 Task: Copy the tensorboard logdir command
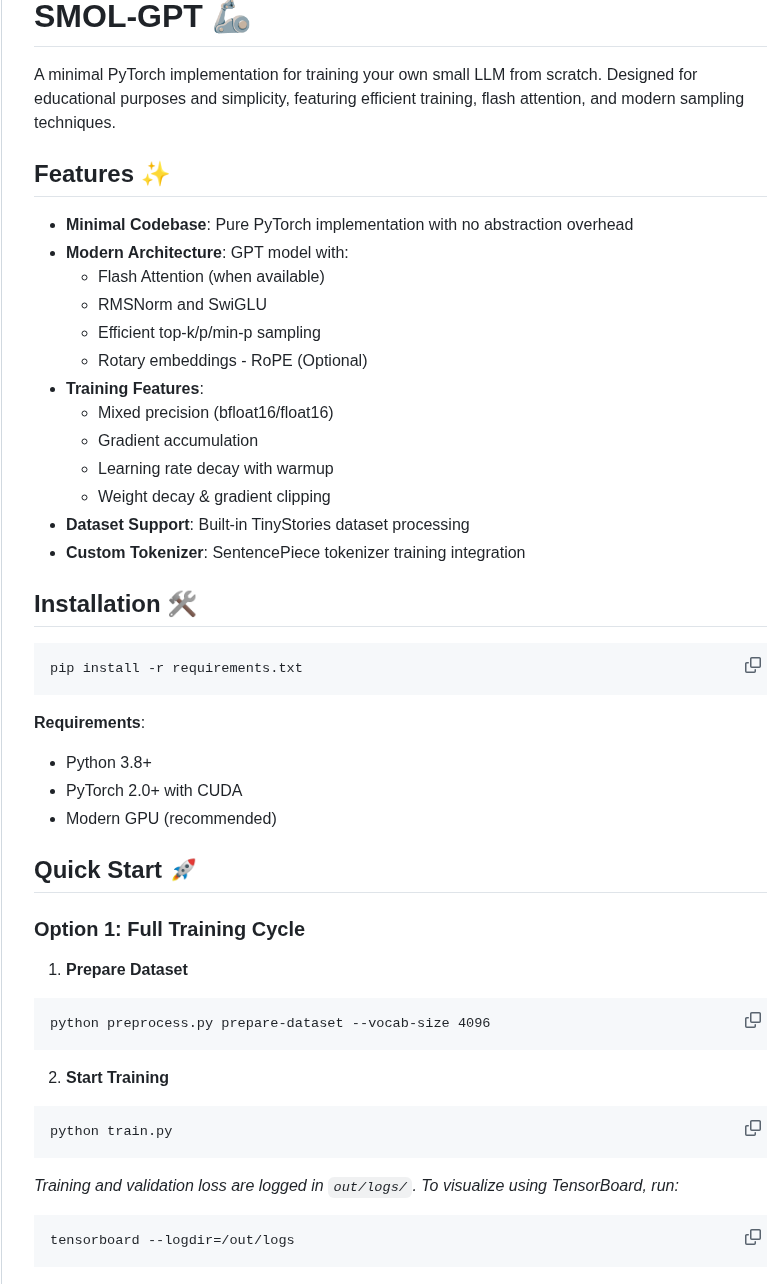(x=752, y=1237)
